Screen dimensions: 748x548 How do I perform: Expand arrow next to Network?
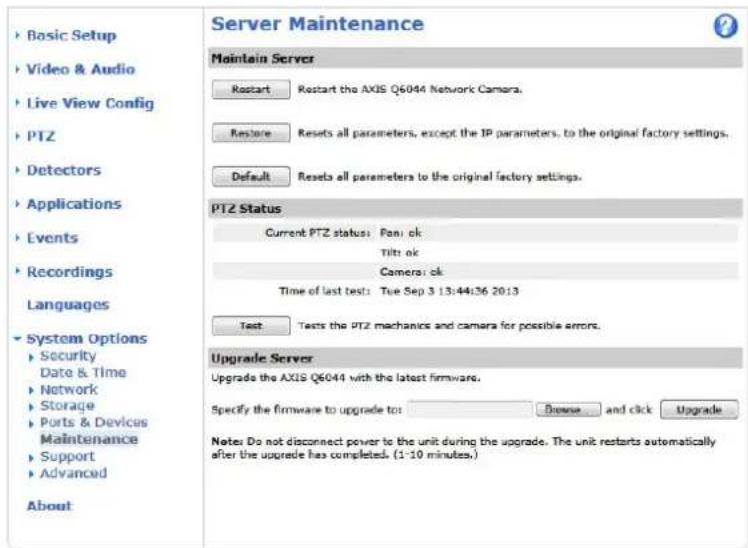pyautogui.click(x=31, y=391)
